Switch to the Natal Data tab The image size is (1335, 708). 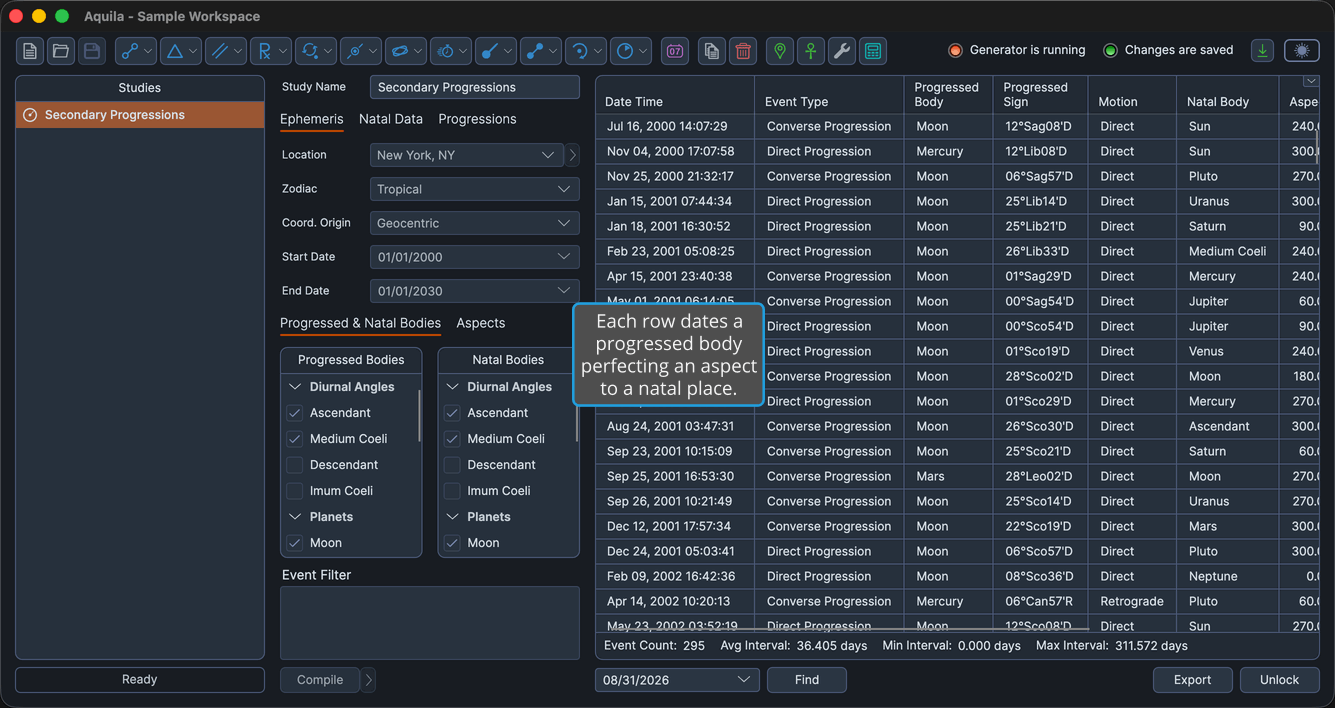tap(390, 119)
